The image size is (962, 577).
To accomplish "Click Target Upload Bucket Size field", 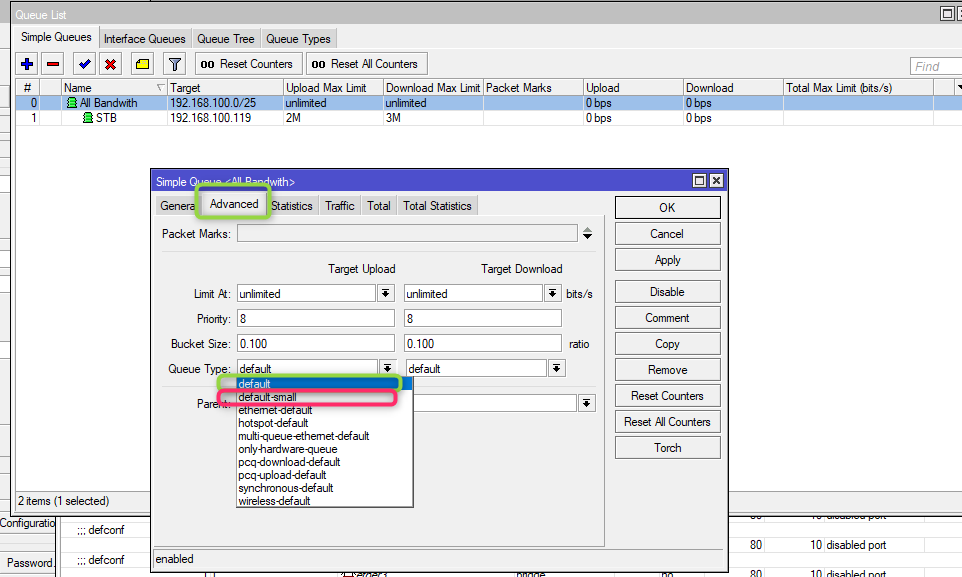I will click(x=316, y=343).
